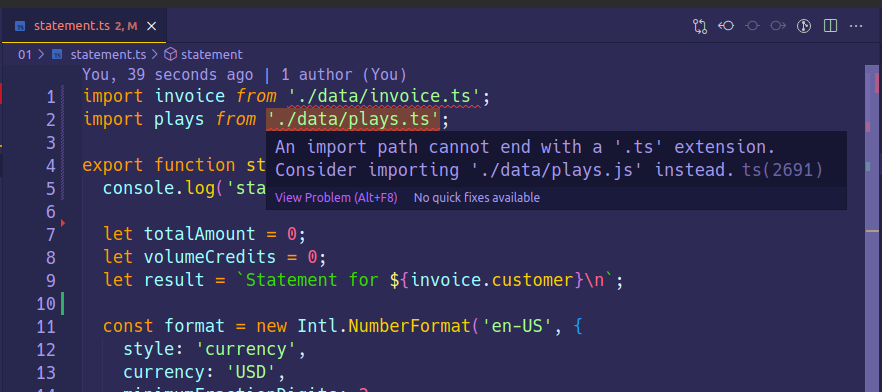Click the export function keyword on line 4
This screenshot has width=882, height=392.
pyautogui.click(x=160, y=165)
